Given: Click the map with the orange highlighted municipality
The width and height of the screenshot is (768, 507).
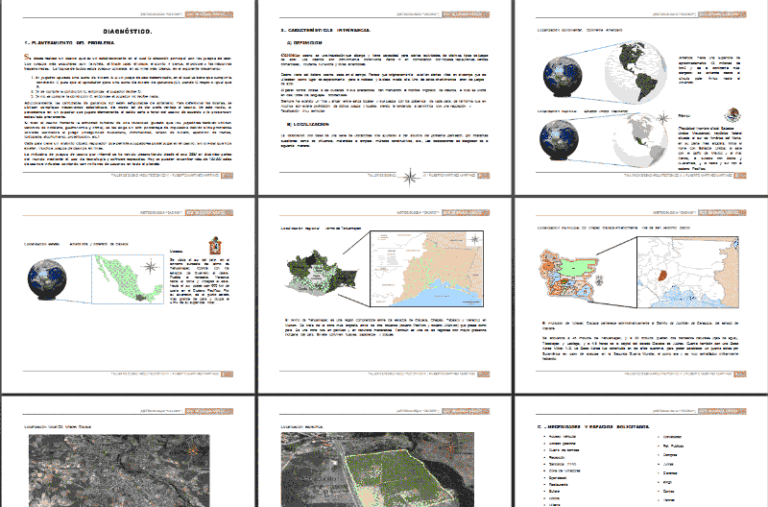Looking at the screenshot, I should 688,272.
